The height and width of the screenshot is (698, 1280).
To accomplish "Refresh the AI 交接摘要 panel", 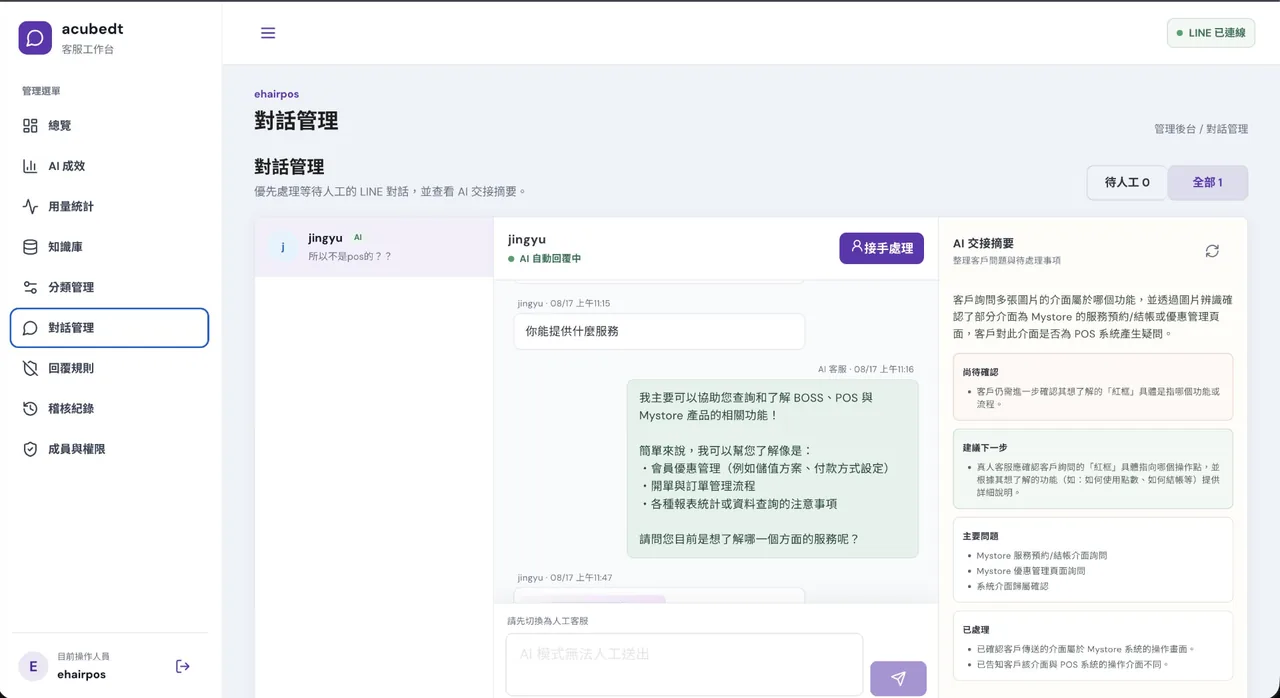I will [x=1212, y=251].
